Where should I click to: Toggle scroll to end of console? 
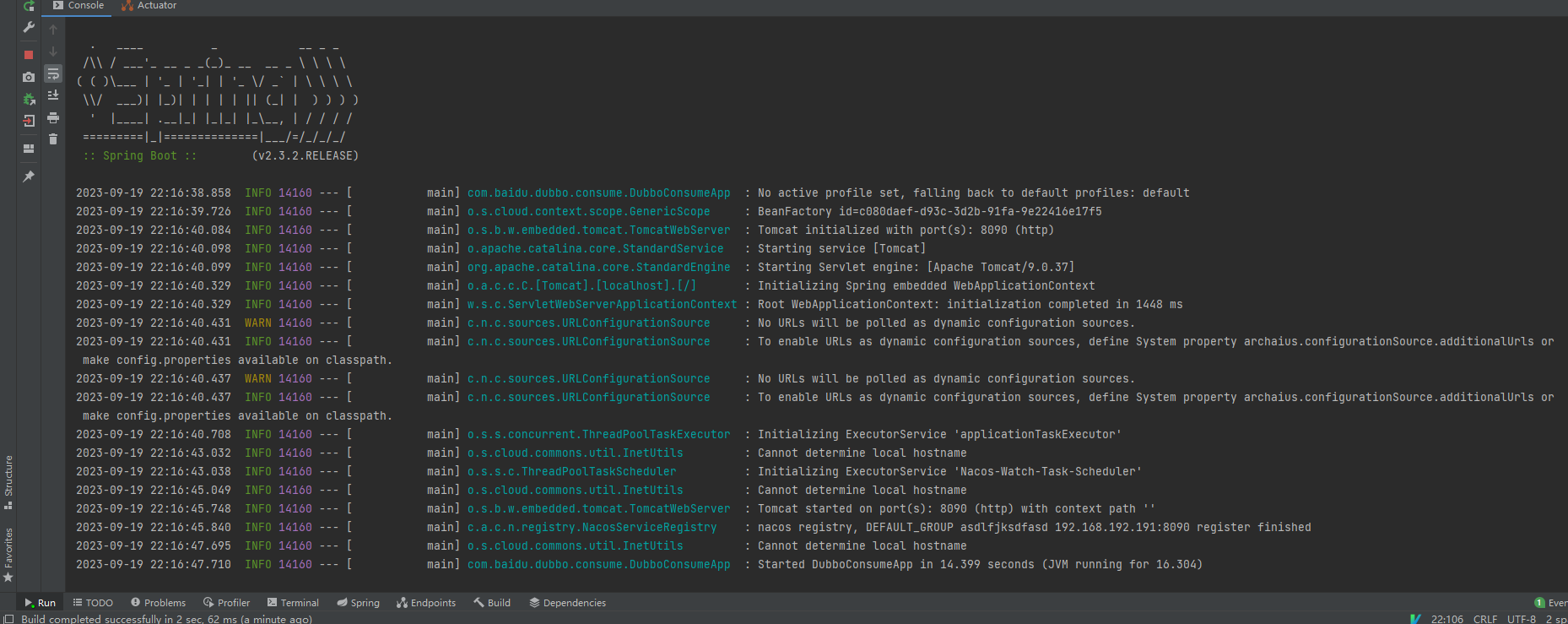pyautogui.click(x=53, y=95)
